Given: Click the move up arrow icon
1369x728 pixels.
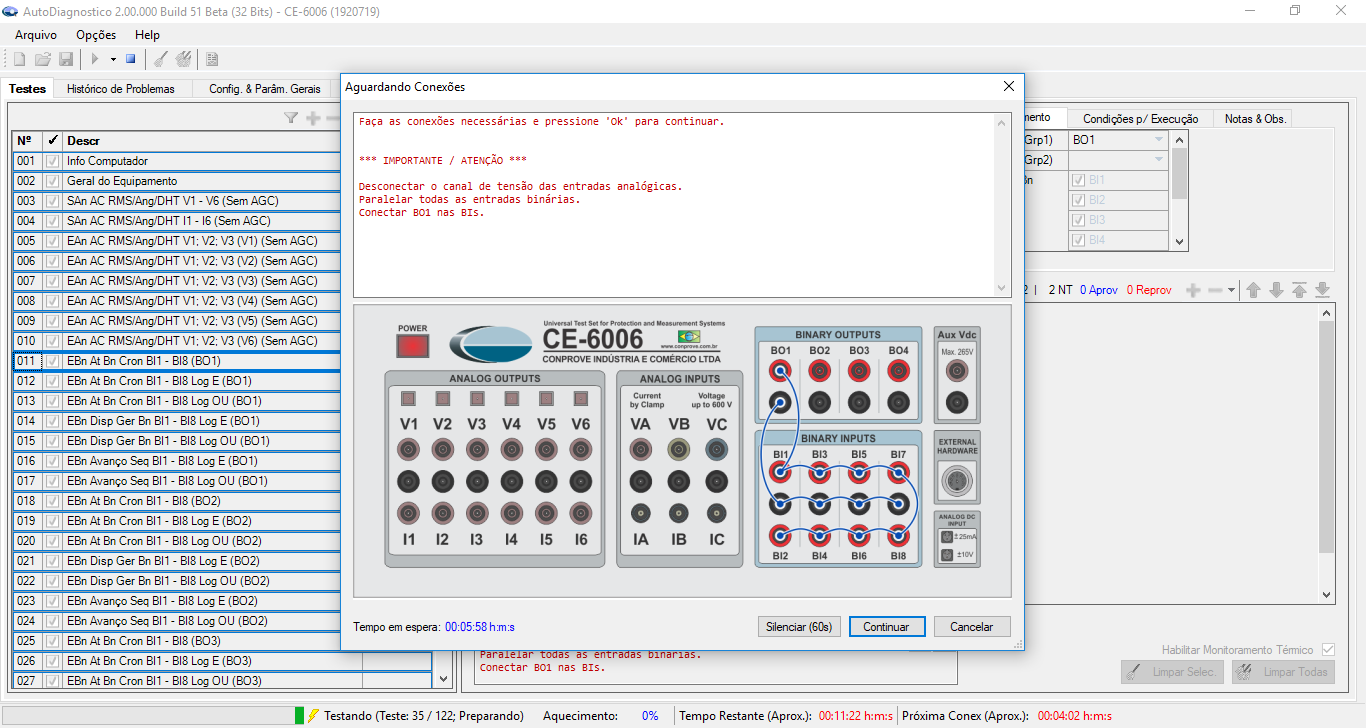Looking at the screenshot, I should [1253, 290].
